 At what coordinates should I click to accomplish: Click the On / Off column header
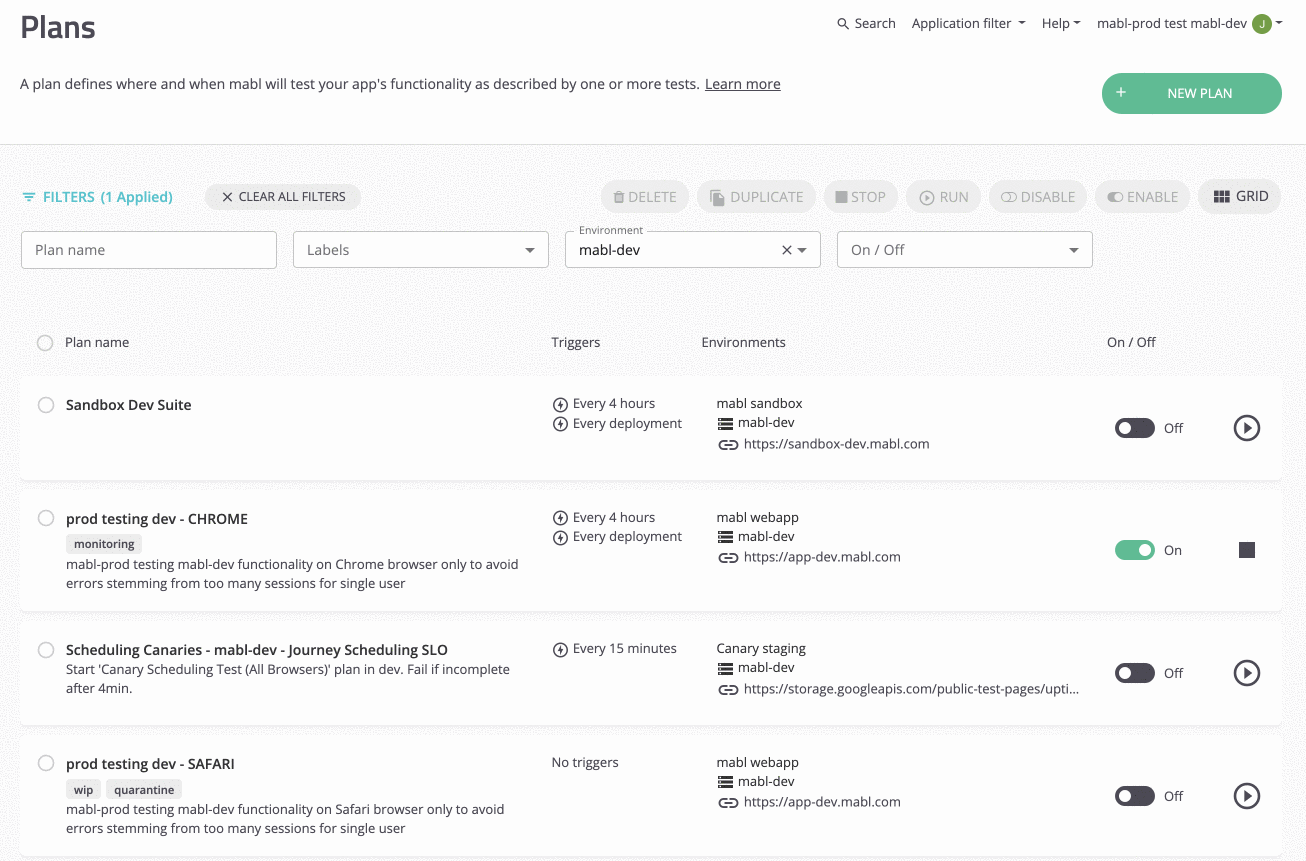(1131, 343)
